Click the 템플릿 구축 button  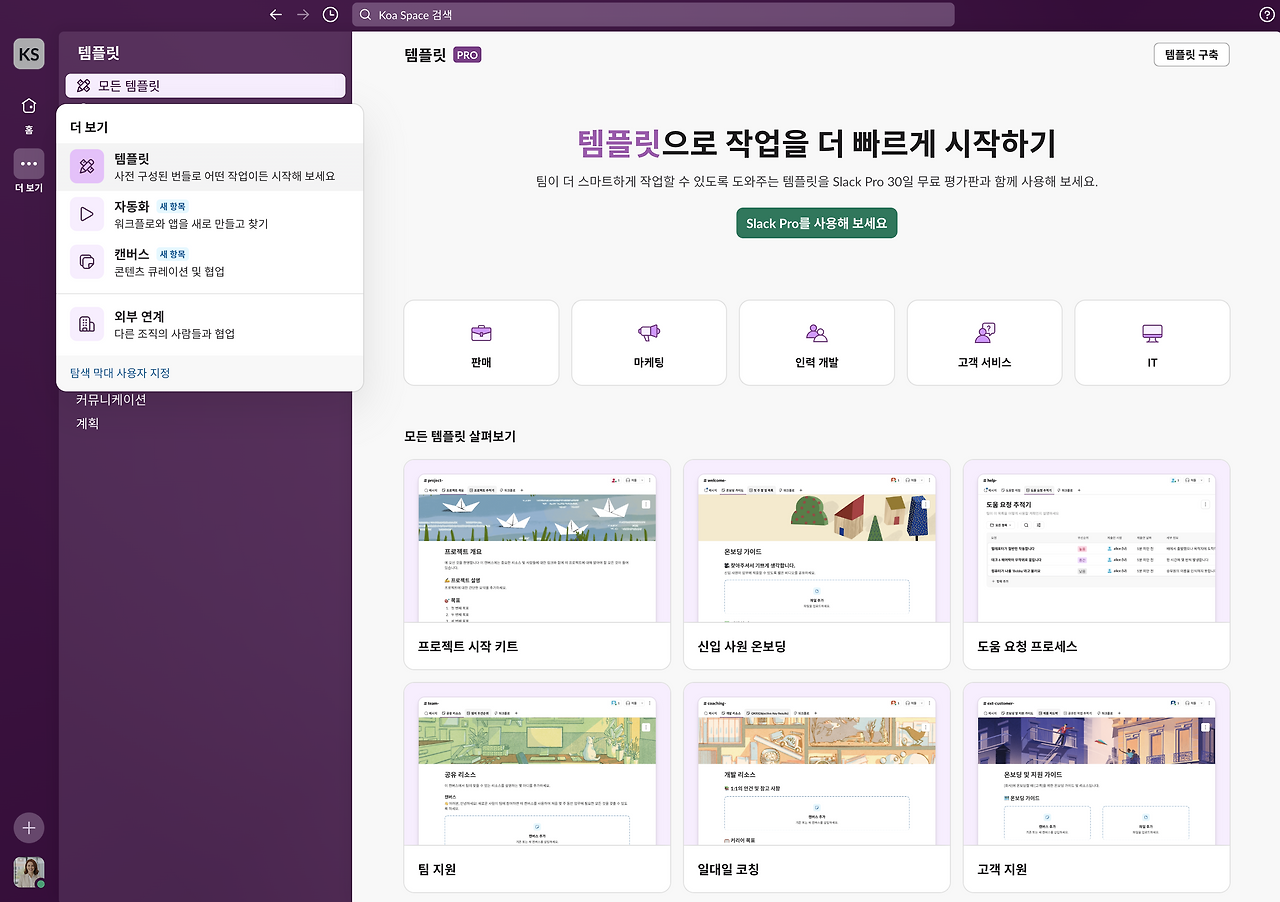tap(1191, 54)
